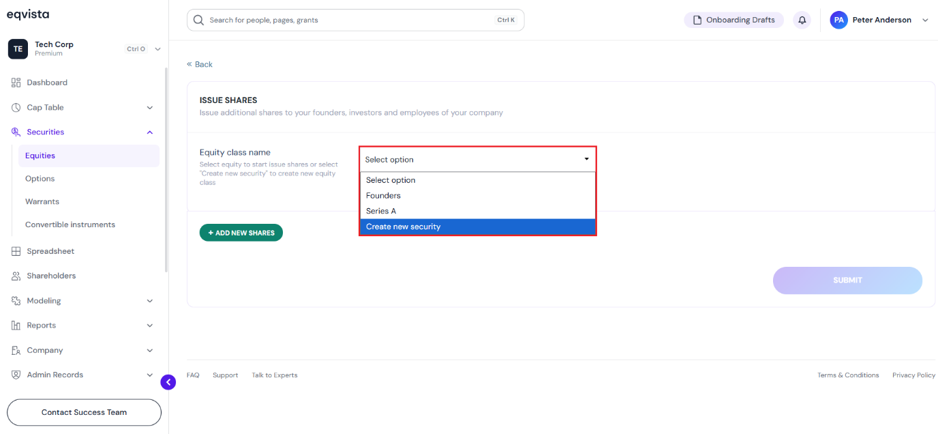Click the Submit button
938x434 pixels.
point(848,280)
